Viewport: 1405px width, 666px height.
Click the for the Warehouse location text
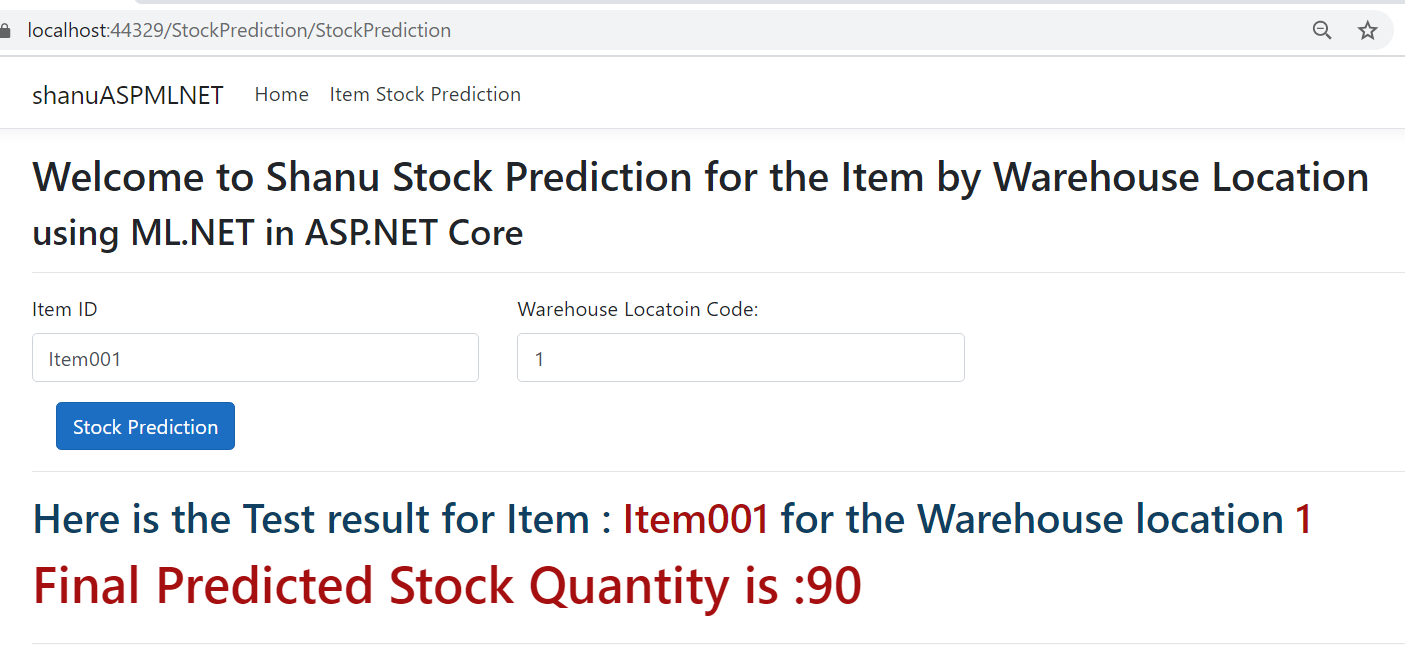click(x=1032, y=520)
